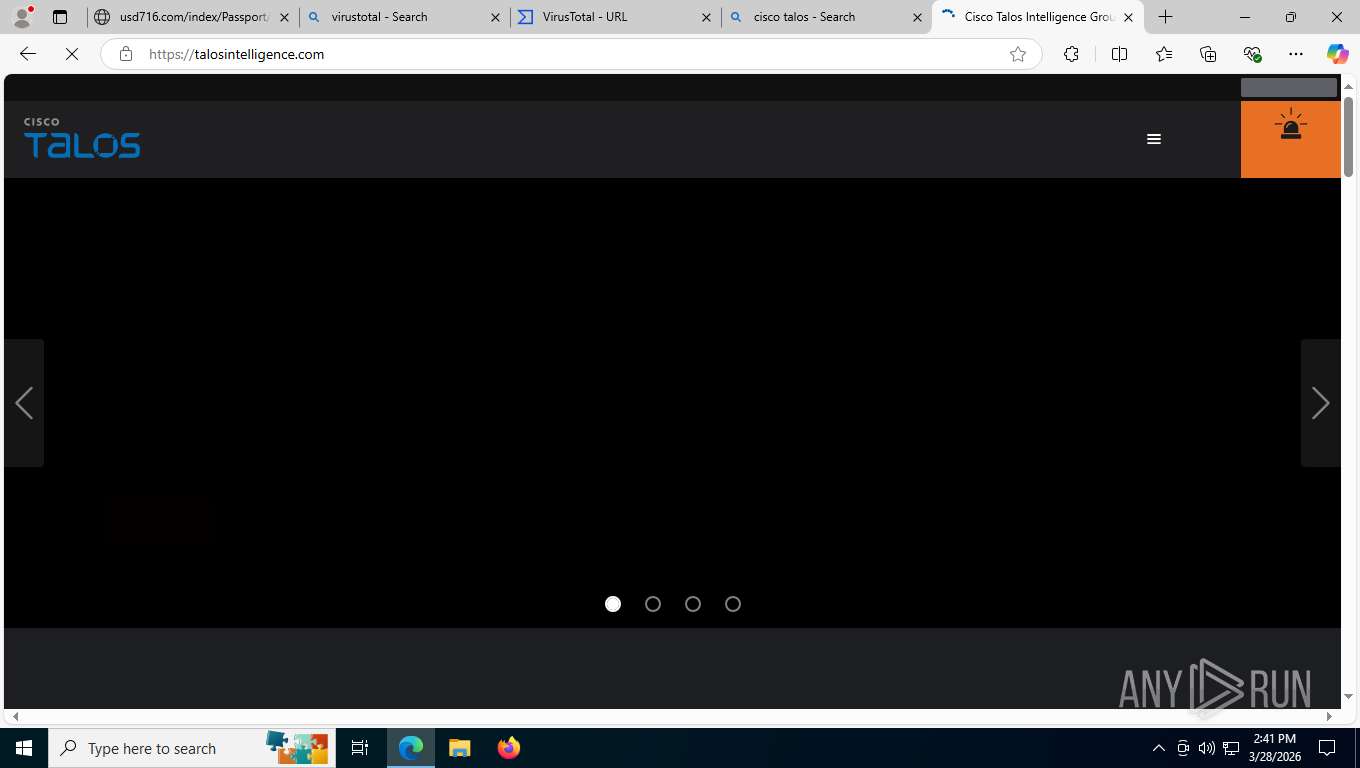Screen dimensions: 1360x768
Task: Open the tab actions menu
Action: click(x=60, y=17)
